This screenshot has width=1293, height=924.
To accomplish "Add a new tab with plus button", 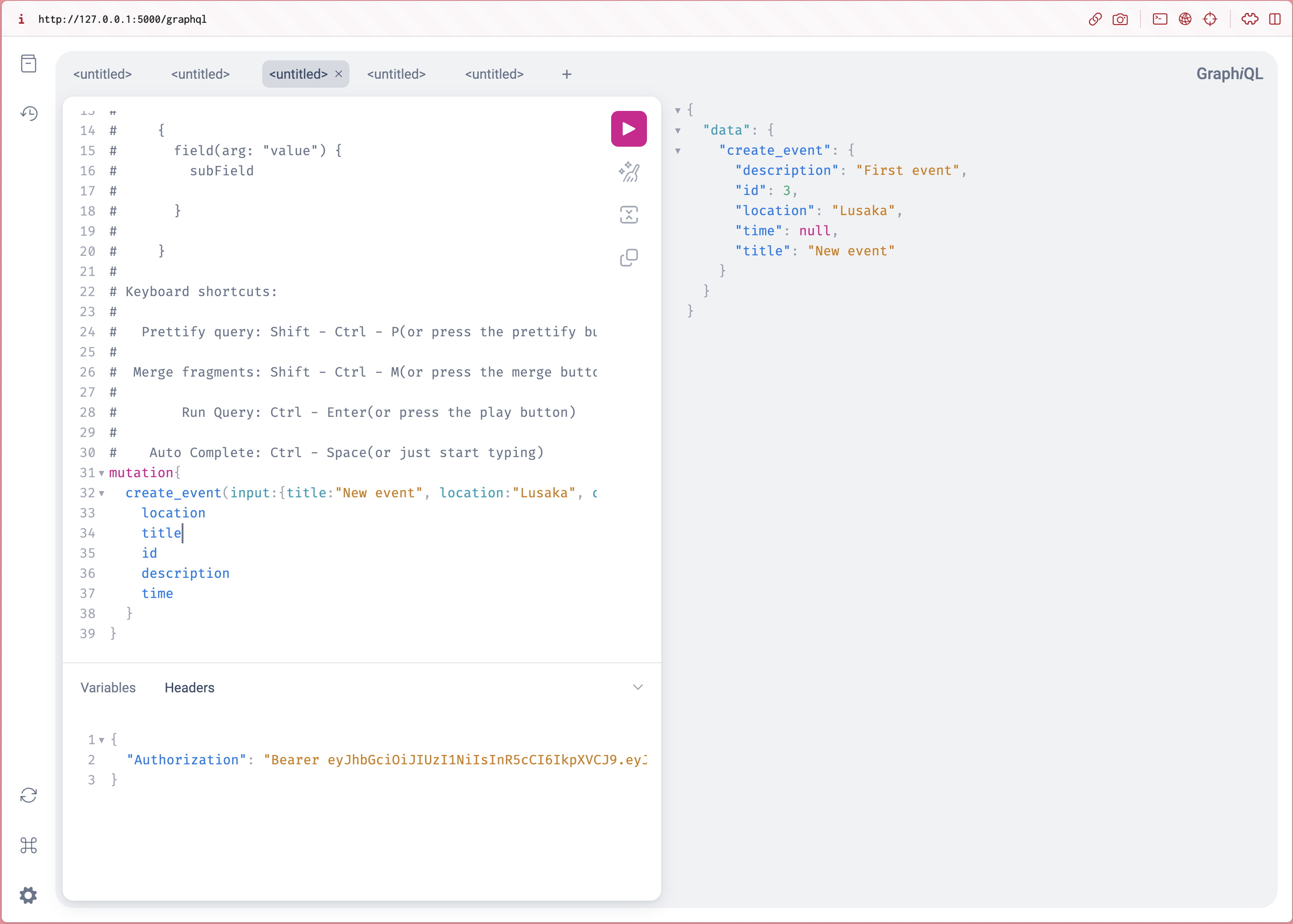I will (x=566, y=74).
